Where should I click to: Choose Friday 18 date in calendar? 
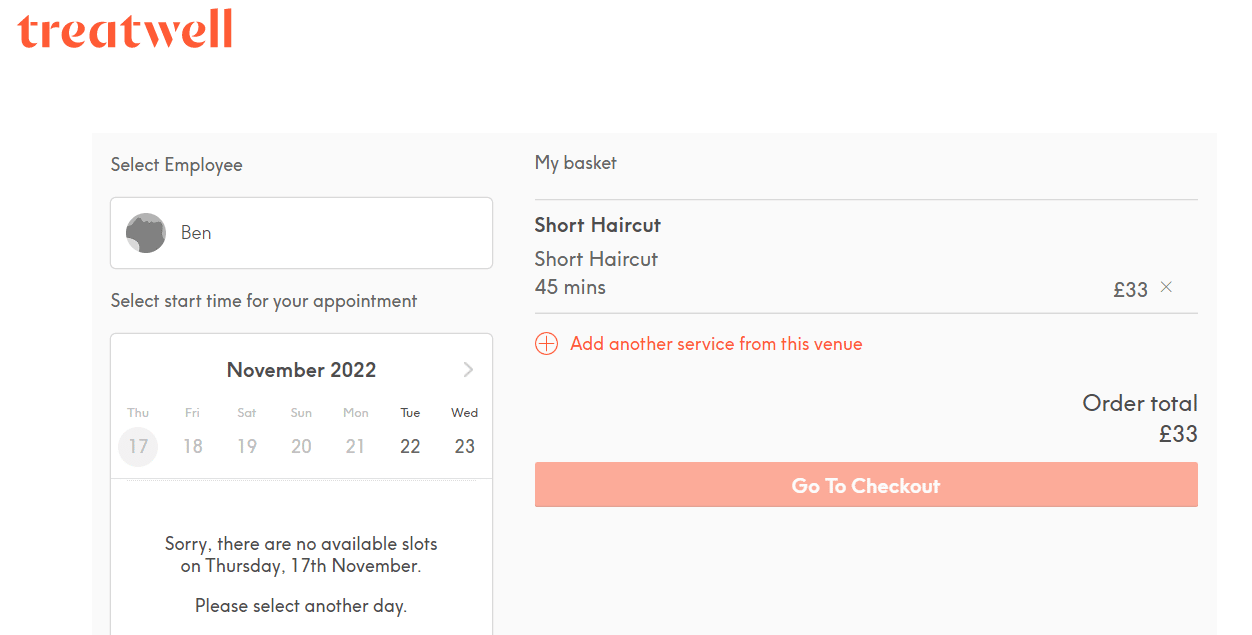tap(193, 446)
